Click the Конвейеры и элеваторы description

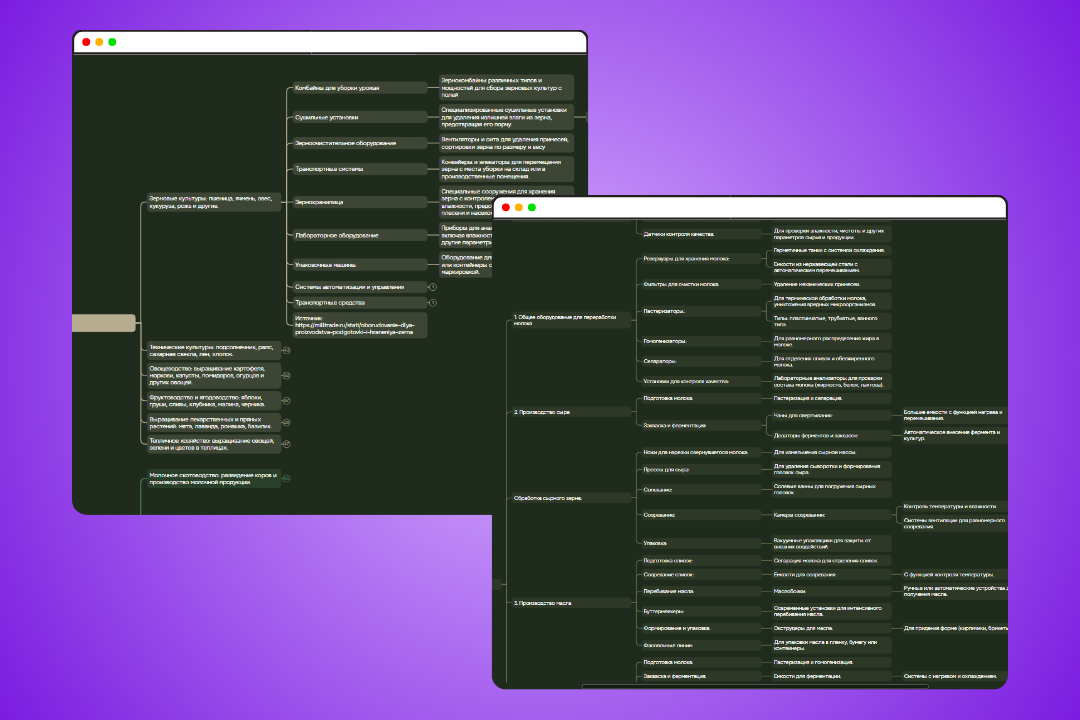click(x=506, y=169)
